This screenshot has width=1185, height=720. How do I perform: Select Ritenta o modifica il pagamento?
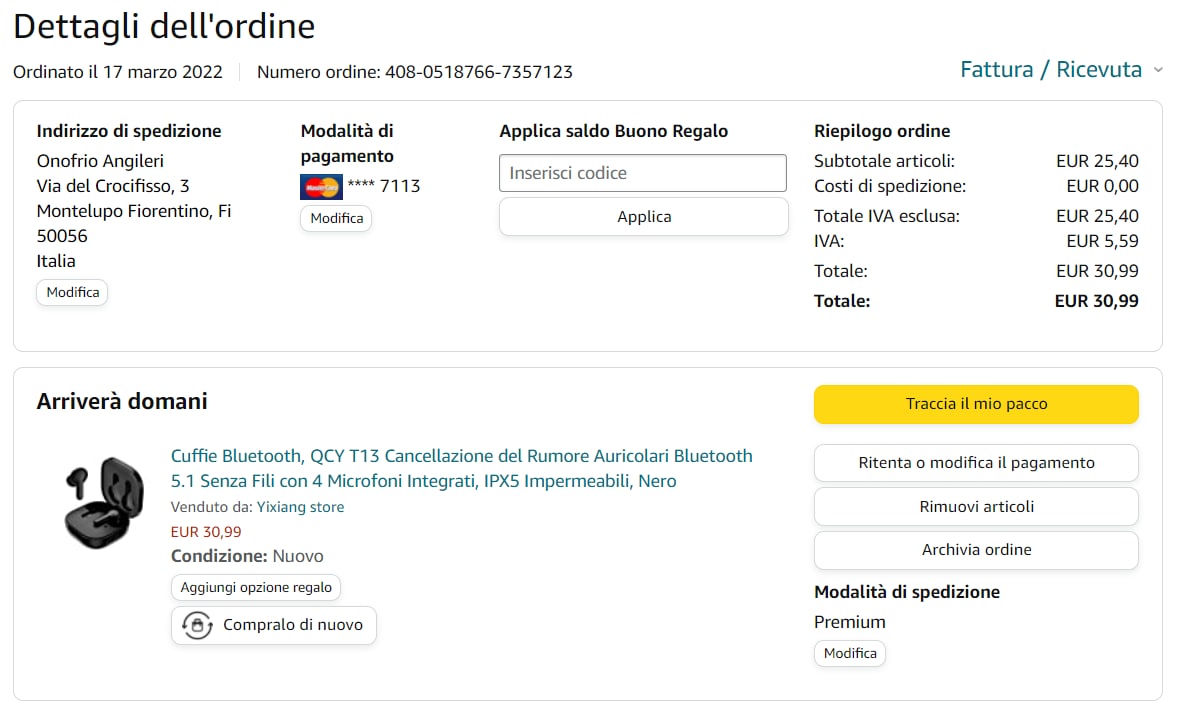(x=976, y=463)
